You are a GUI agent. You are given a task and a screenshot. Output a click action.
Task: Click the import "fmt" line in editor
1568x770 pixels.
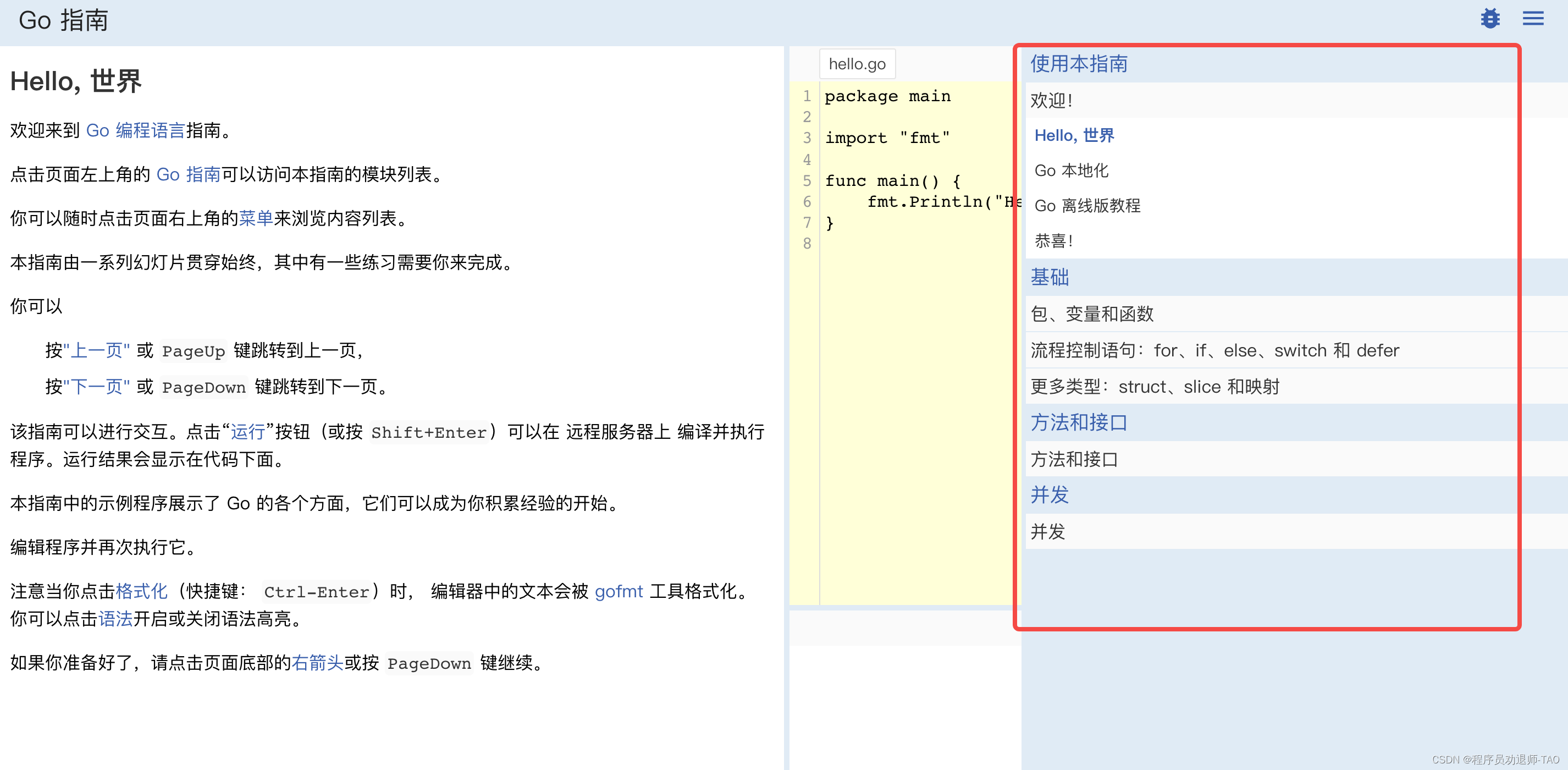(887, 138)
